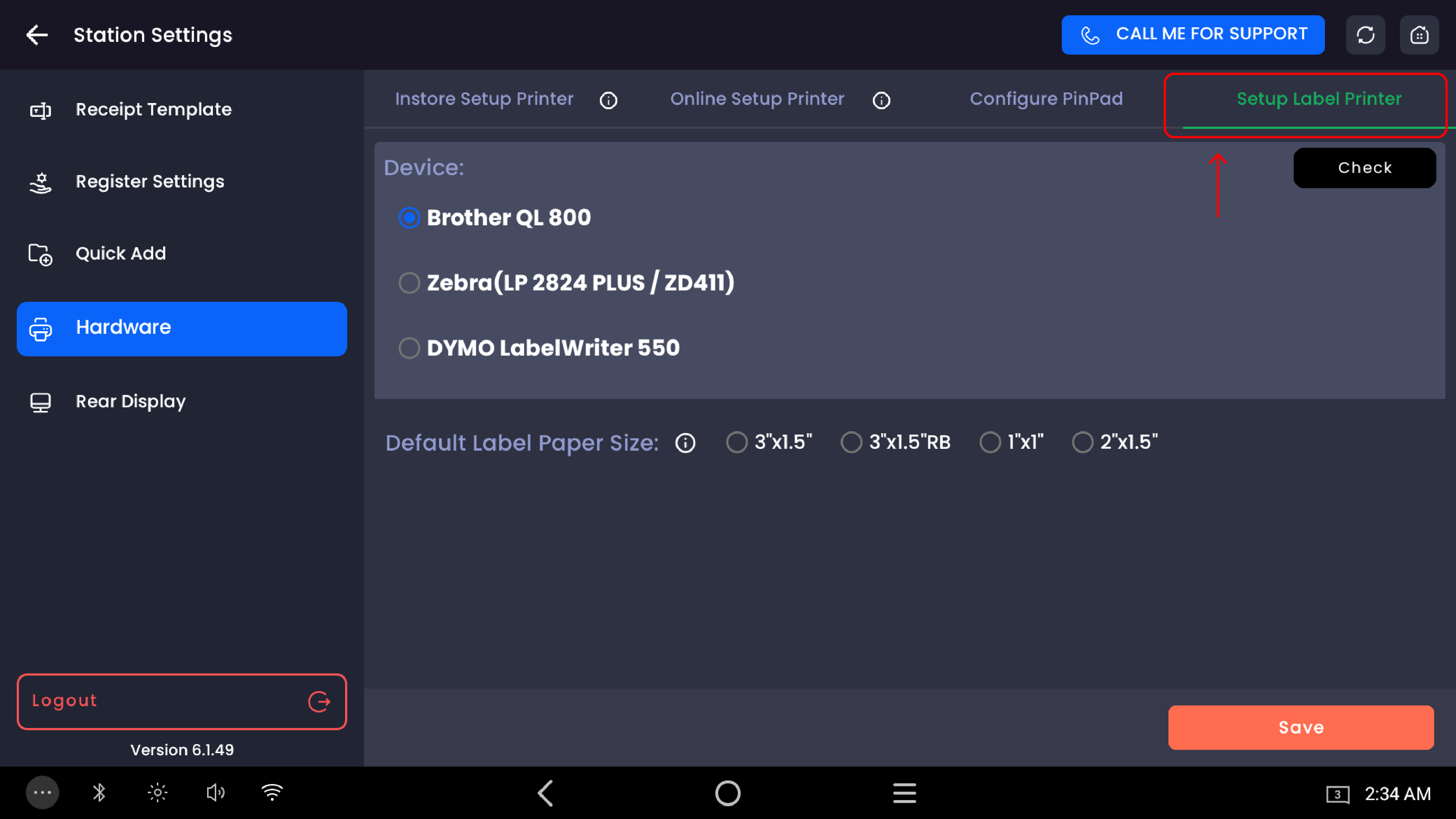Open the Configure PinPad tab

pyautogui.click(x=1046, y=99)
